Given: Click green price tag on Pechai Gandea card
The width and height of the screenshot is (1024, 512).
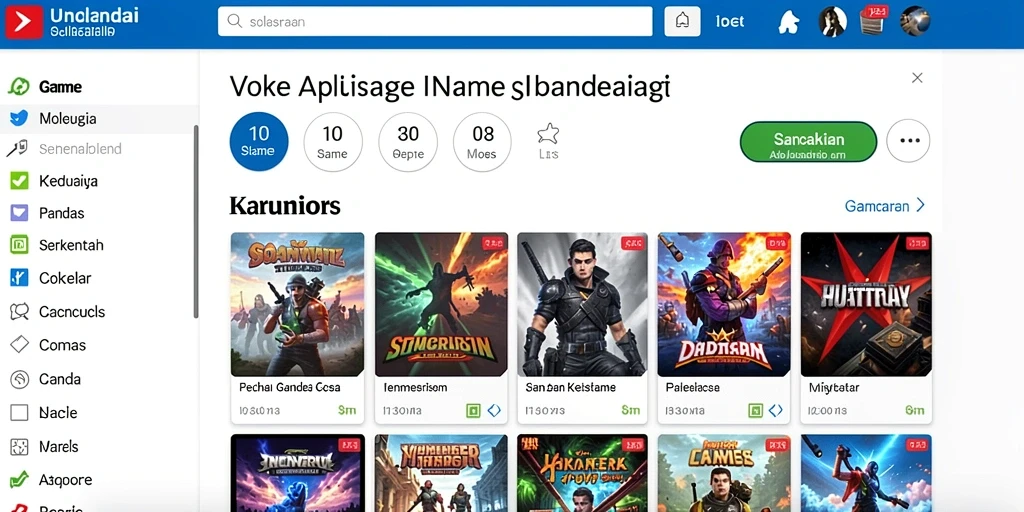Looking at the screenshot, I should [x=347, y=410].
